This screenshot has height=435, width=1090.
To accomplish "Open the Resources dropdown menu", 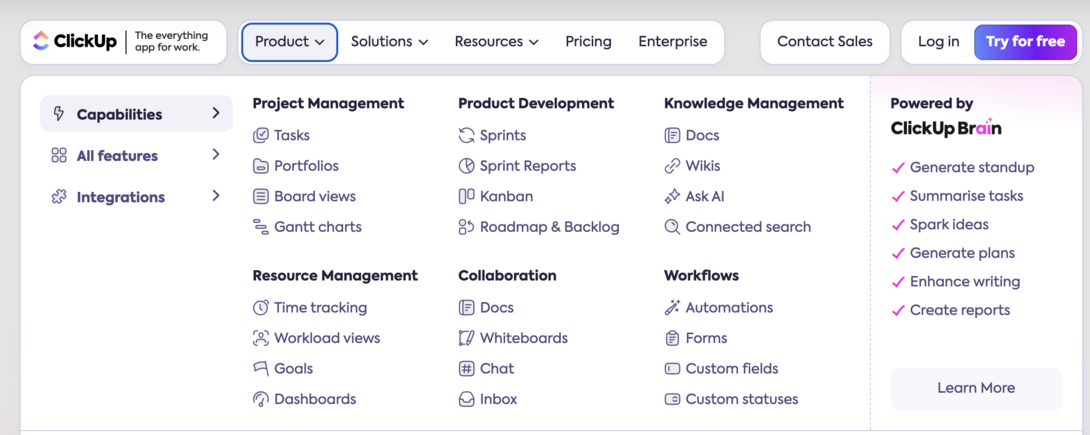I will pyautogui.click(x=496, y=42).
